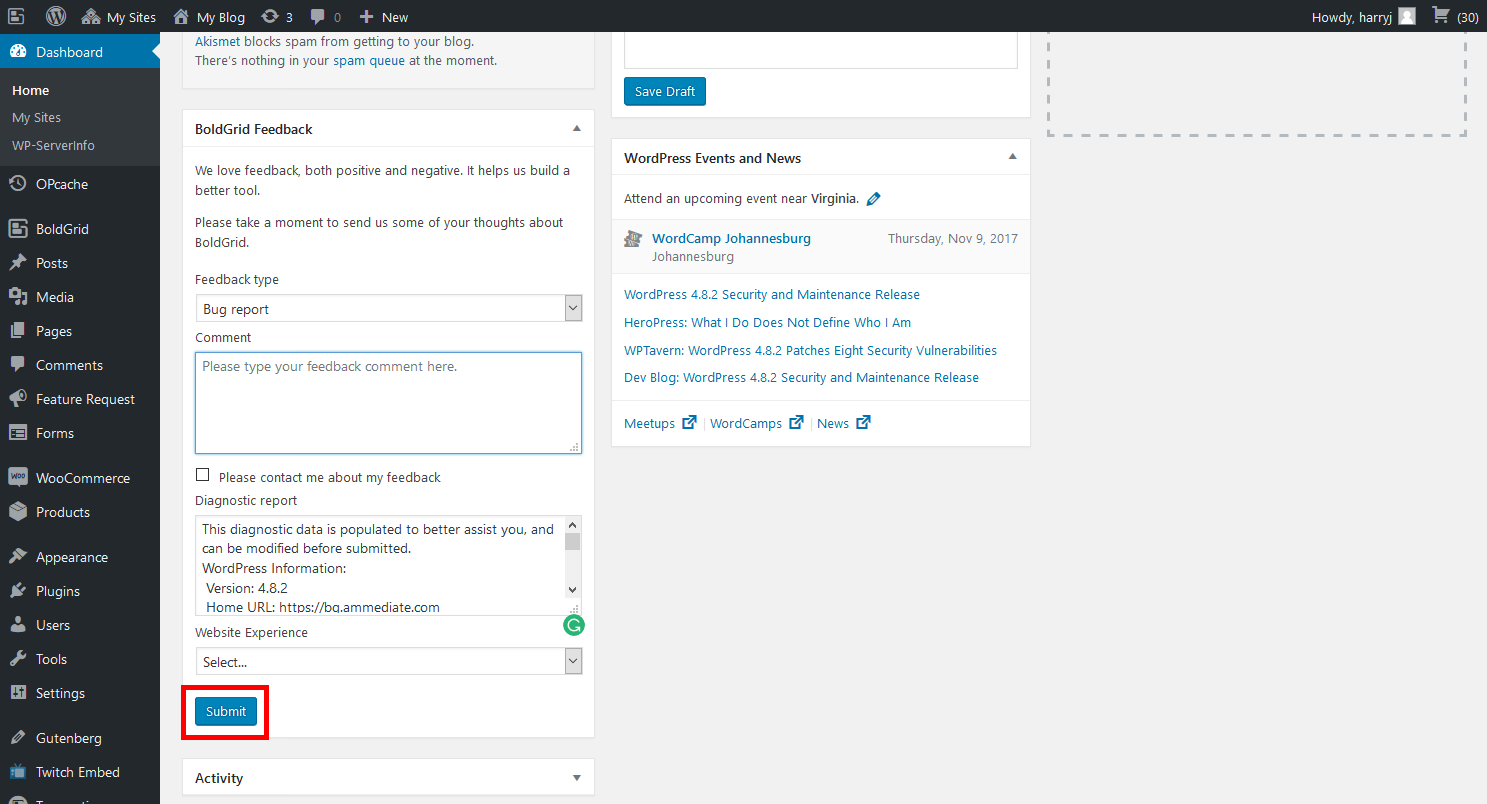
Task: Open the Website Experience dropdown
Action: [x=389, y=661]
